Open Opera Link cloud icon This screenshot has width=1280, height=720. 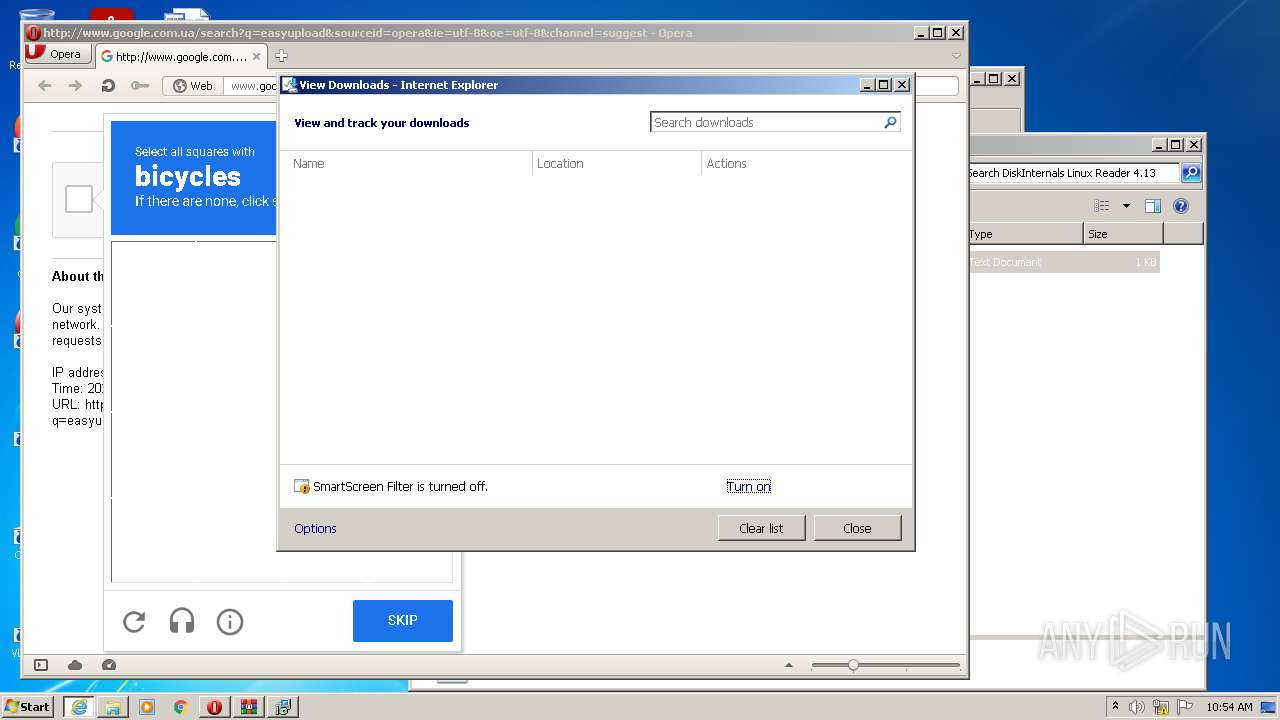75,665
